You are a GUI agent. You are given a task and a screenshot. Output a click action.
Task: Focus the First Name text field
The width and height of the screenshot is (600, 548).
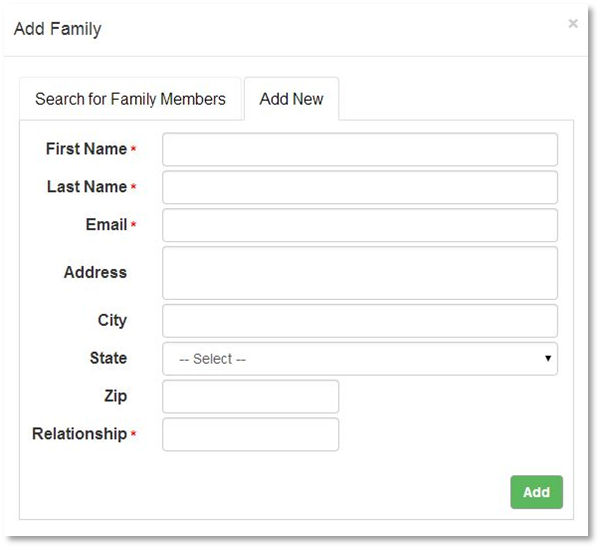(x=359, y=149)
